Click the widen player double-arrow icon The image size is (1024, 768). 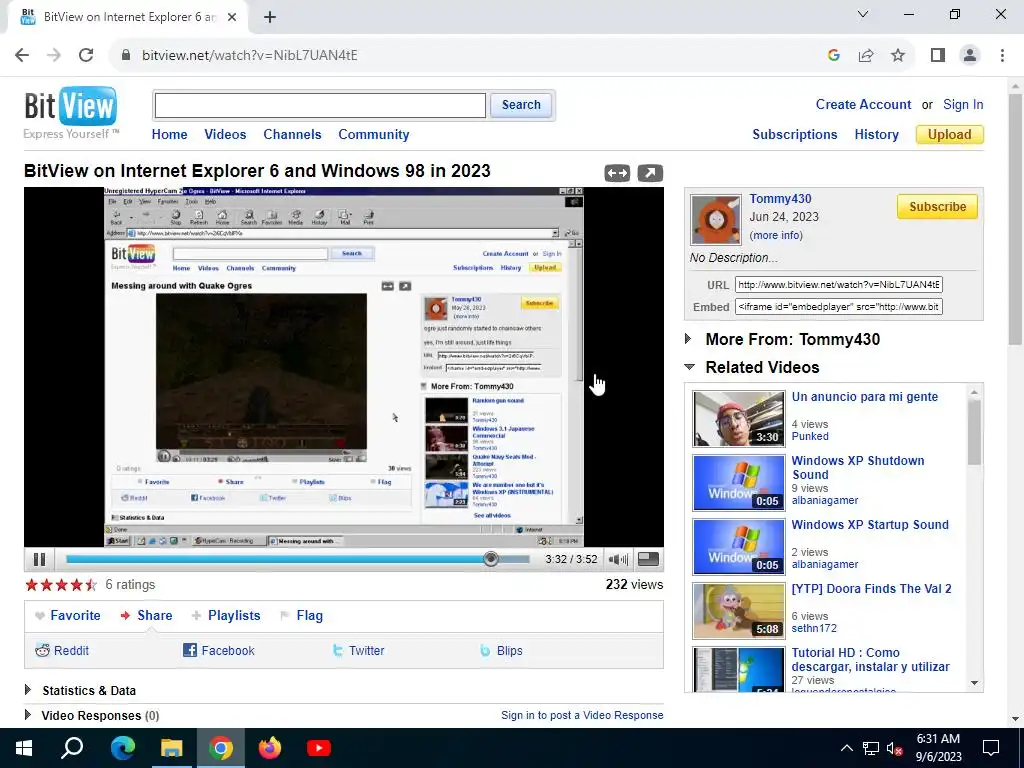tap(617, 173)
